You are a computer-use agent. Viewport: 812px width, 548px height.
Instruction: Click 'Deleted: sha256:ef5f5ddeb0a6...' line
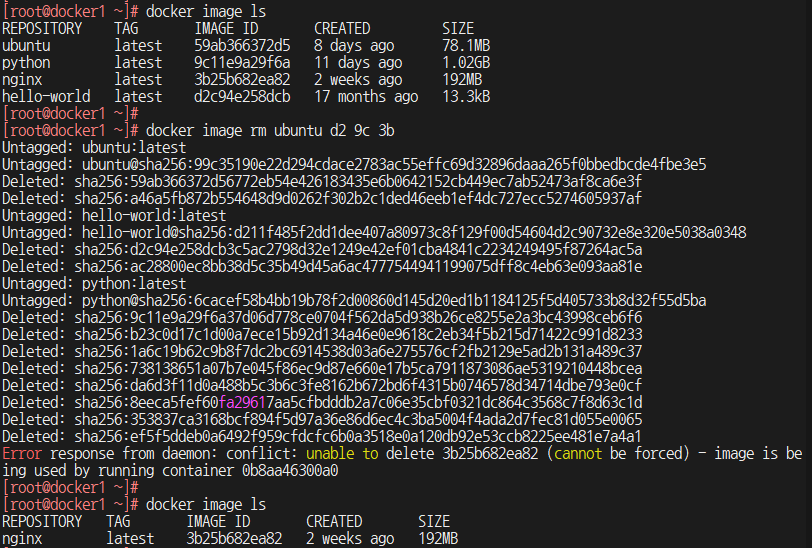pyautogui.click(x=322, y=437)
